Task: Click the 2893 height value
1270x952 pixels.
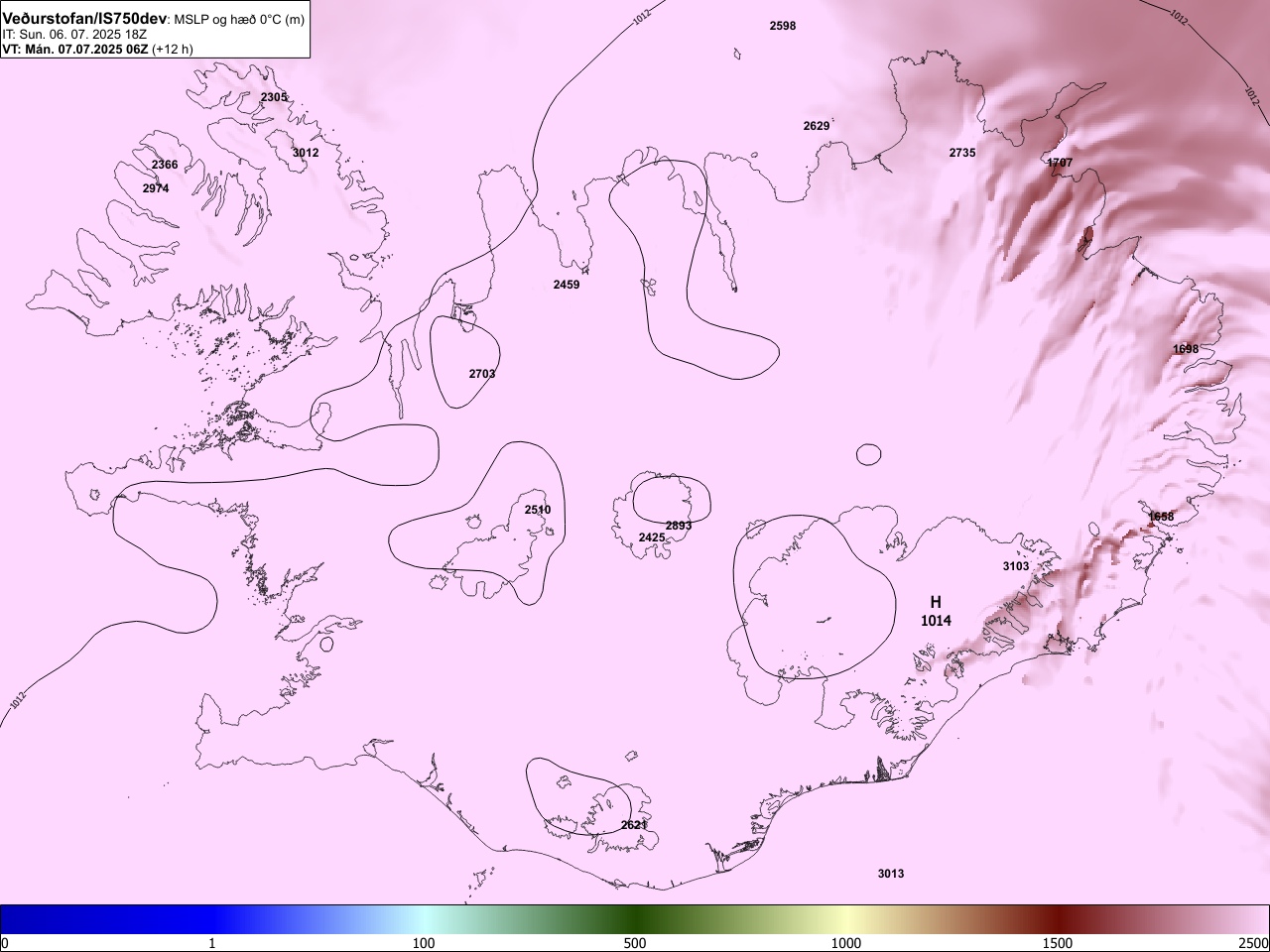Action: tap(679, 526)
